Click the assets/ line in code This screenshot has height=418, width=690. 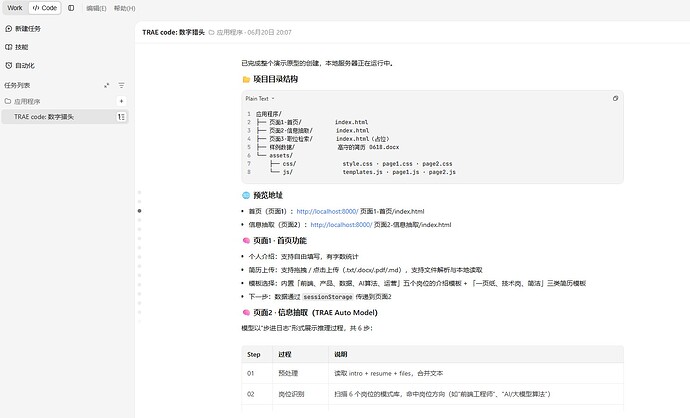click(281, 156)
